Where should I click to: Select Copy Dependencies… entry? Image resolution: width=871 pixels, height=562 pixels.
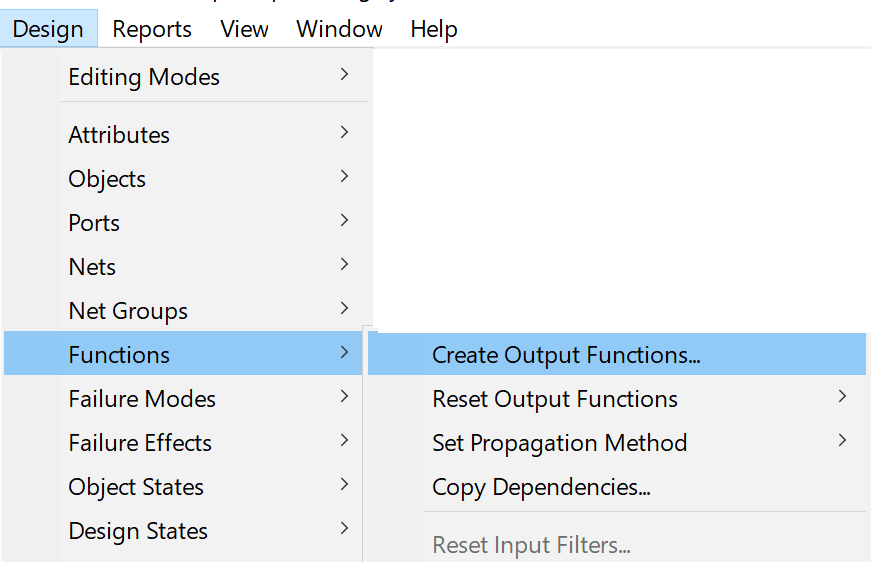click(541, 487)
